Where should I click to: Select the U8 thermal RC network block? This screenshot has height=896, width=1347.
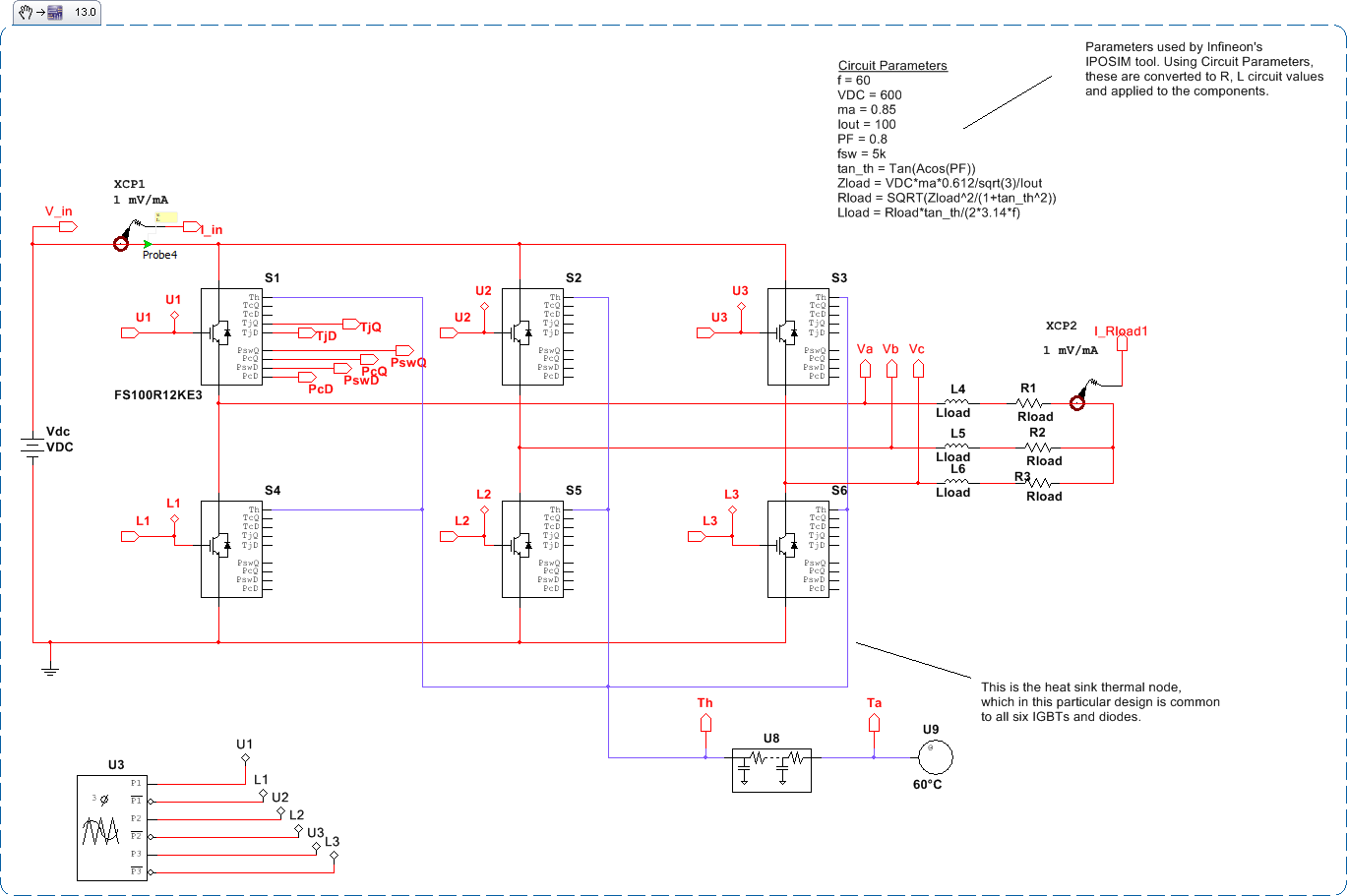tap(771, 769)
